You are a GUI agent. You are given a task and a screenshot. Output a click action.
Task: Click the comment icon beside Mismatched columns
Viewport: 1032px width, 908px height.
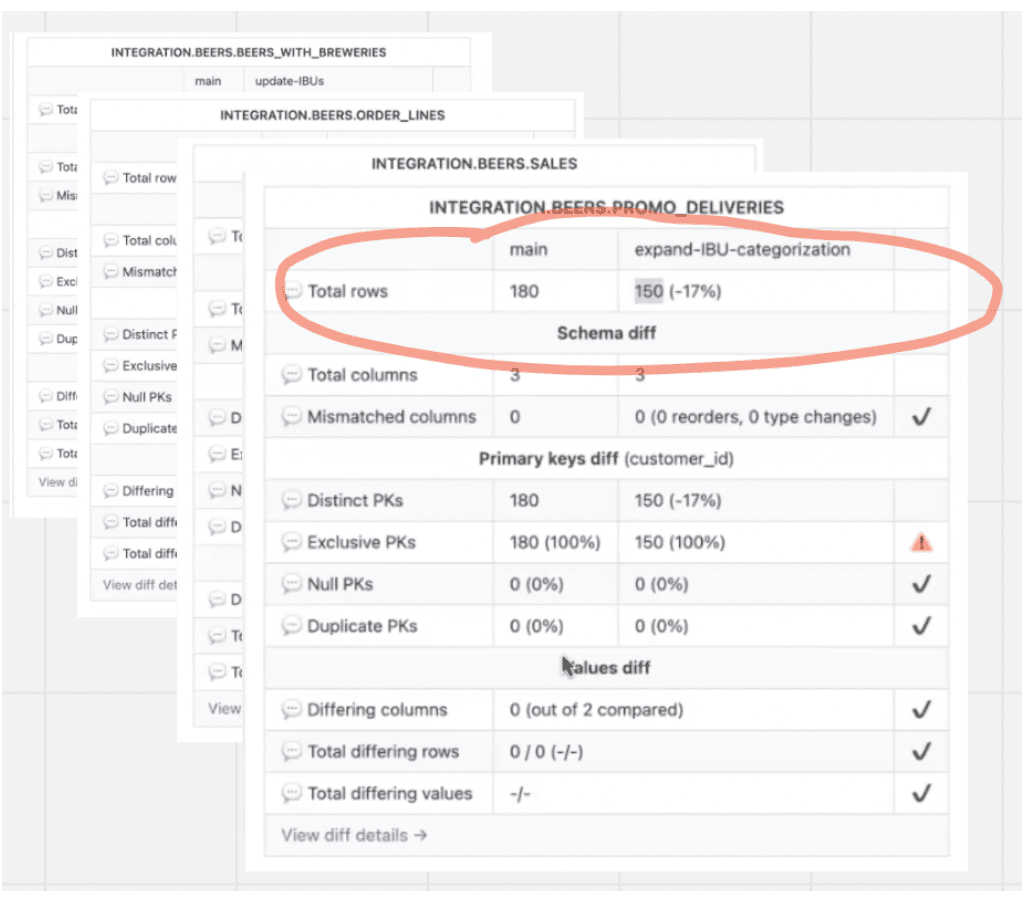click(291, 417)
